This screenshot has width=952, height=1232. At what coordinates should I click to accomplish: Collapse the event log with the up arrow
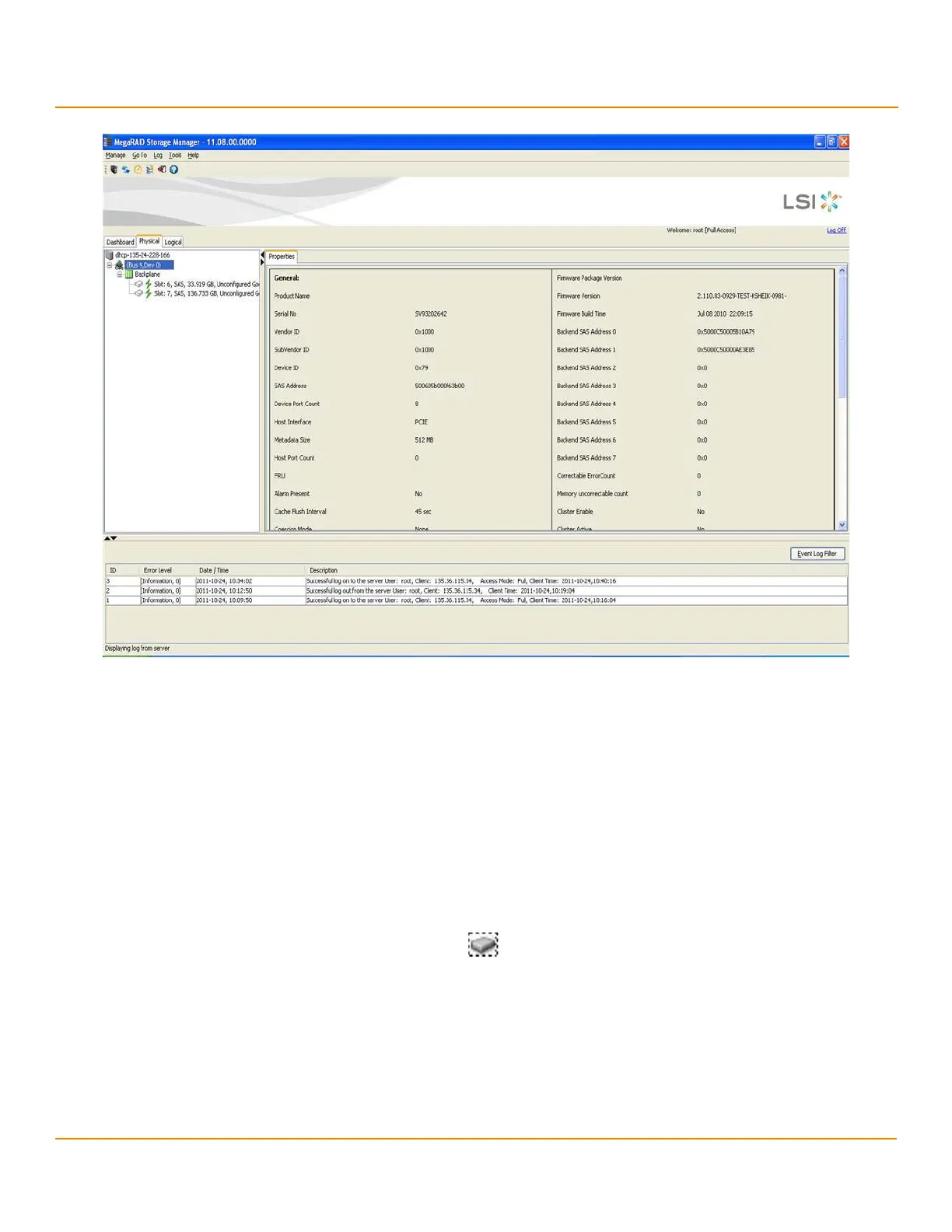point(107,538)
